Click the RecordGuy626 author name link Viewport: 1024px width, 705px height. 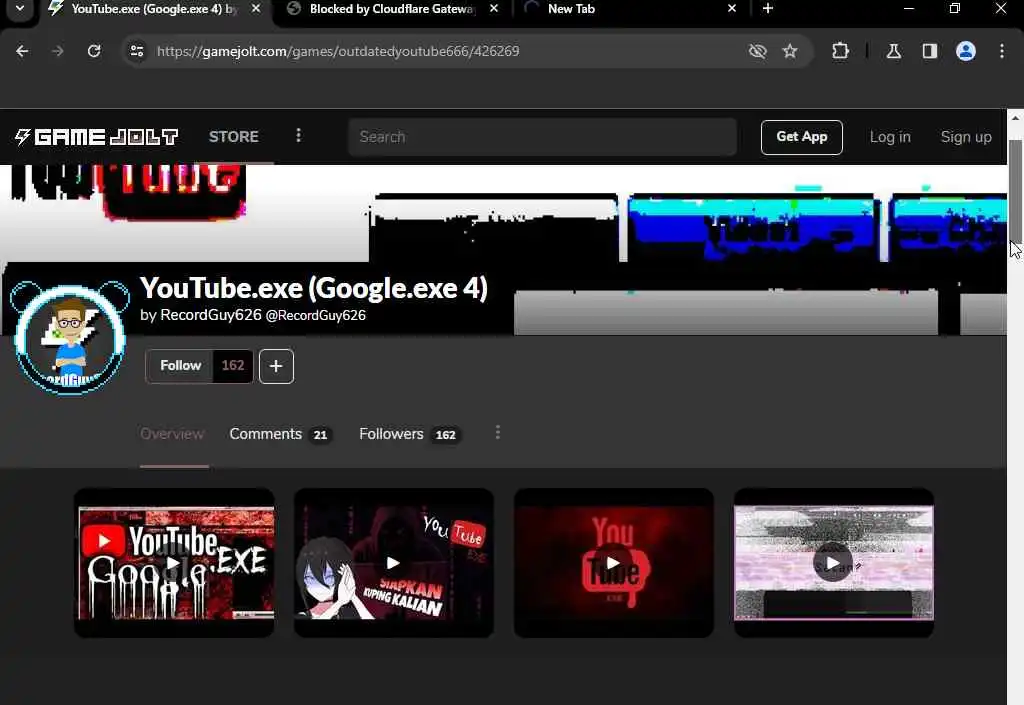(x=210, y=315)
